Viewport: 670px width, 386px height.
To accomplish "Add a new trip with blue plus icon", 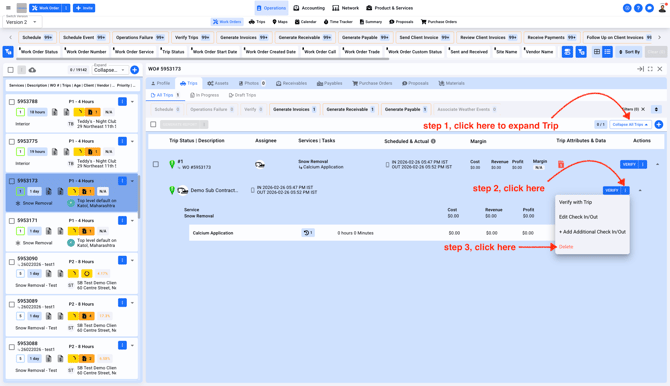I will (658, 124).
